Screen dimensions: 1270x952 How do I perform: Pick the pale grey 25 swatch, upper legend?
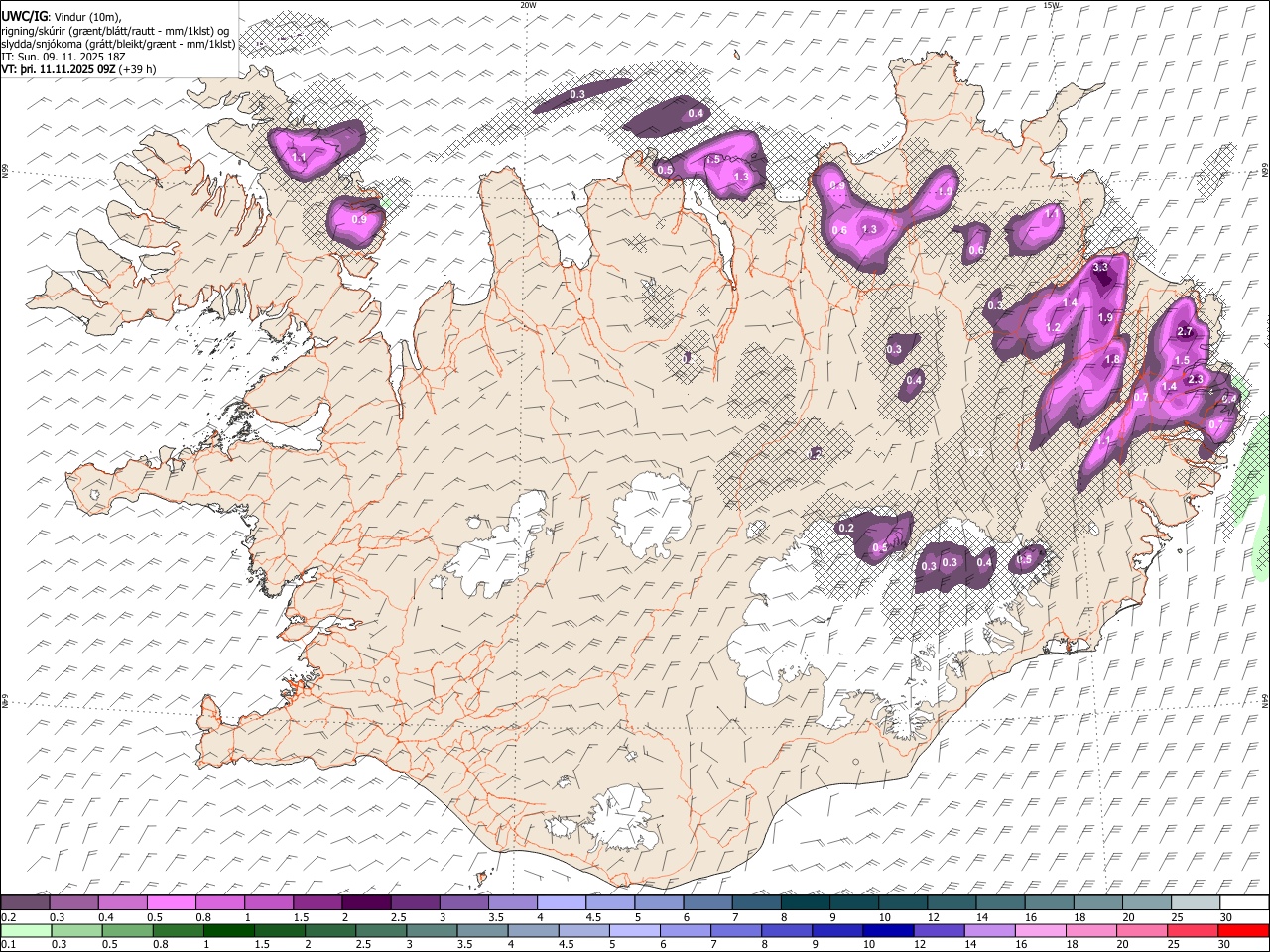pos(1196,903)
